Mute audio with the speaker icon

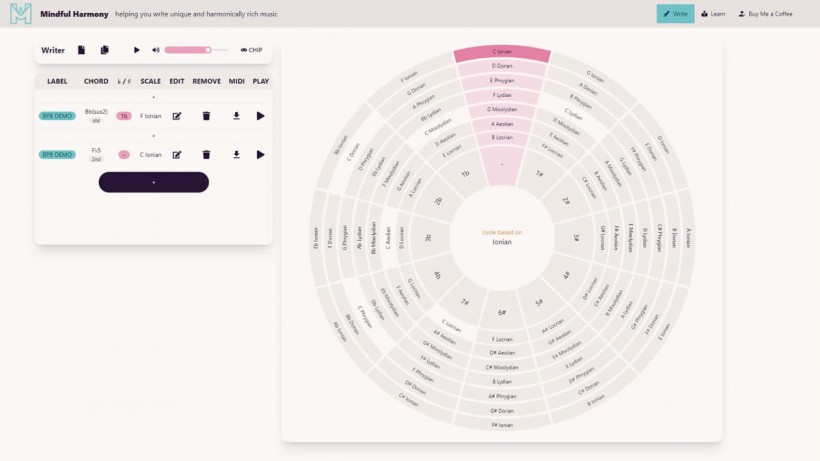click(x=155, y=50)
